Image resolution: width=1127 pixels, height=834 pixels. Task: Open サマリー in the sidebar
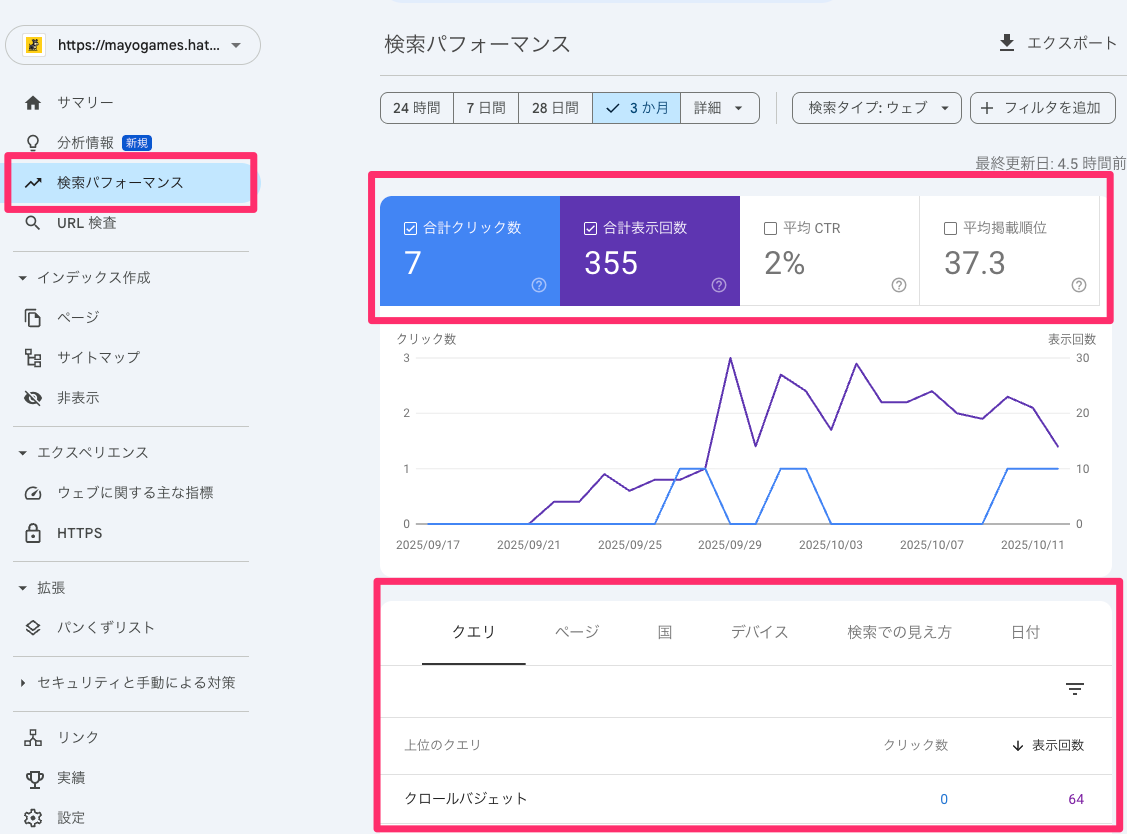pos(86,103)
